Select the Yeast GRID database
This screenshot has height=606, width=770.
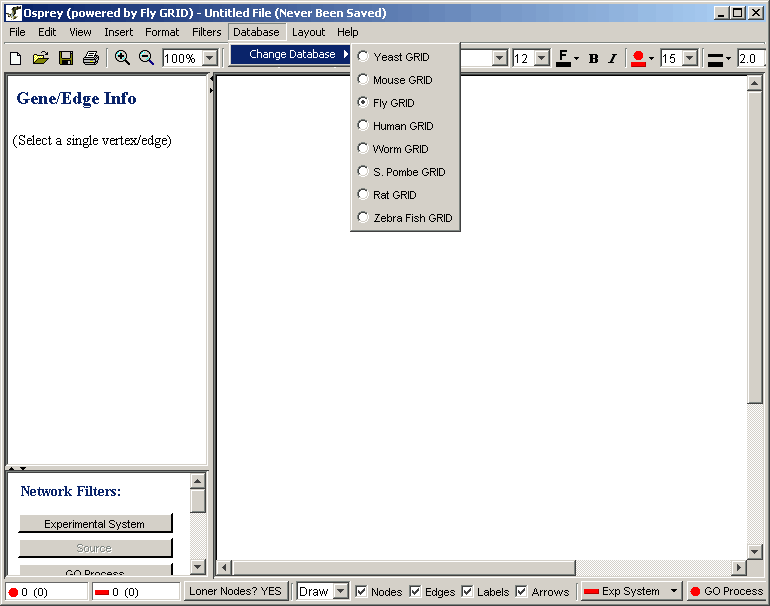coord(363,57)
